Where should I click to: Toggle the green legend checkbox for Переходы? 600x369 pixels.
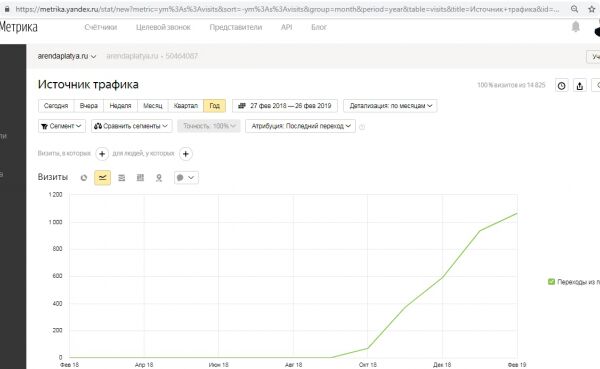coord(551,282)
